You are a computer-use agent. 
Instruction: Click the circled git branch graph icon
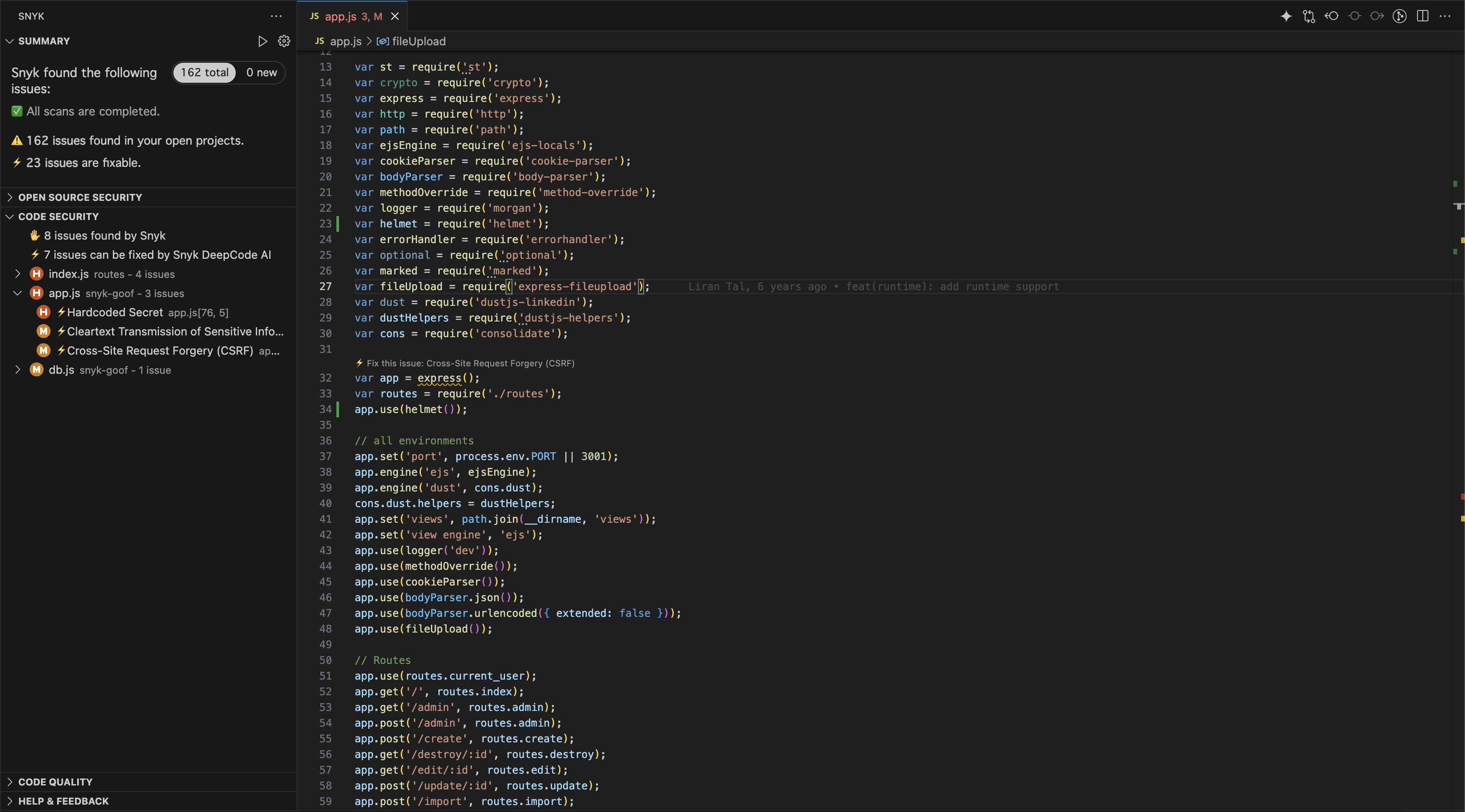pos(1400,16)
